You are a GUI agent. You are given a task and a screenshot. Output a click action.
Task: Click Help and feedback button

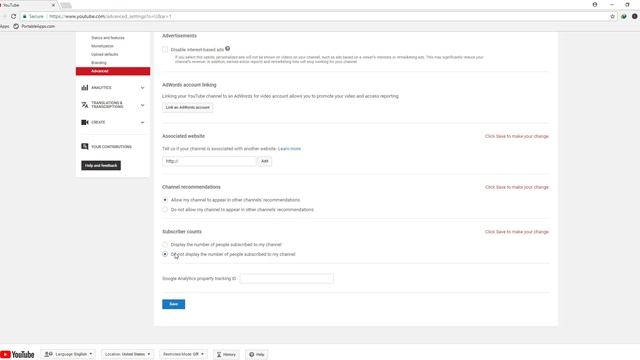click(x=101, y=165)
